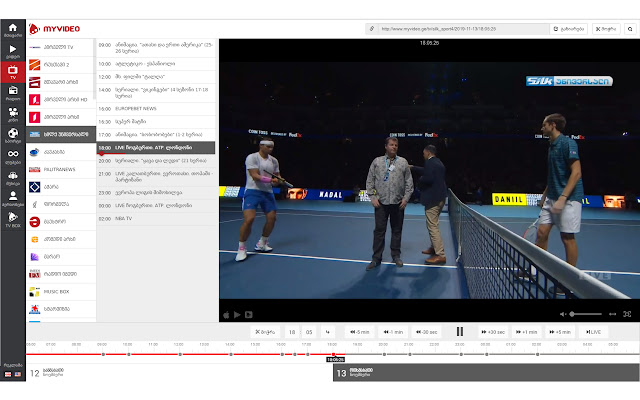Click the hour field showing 18
640x400 pixels.
coord(292,332)
